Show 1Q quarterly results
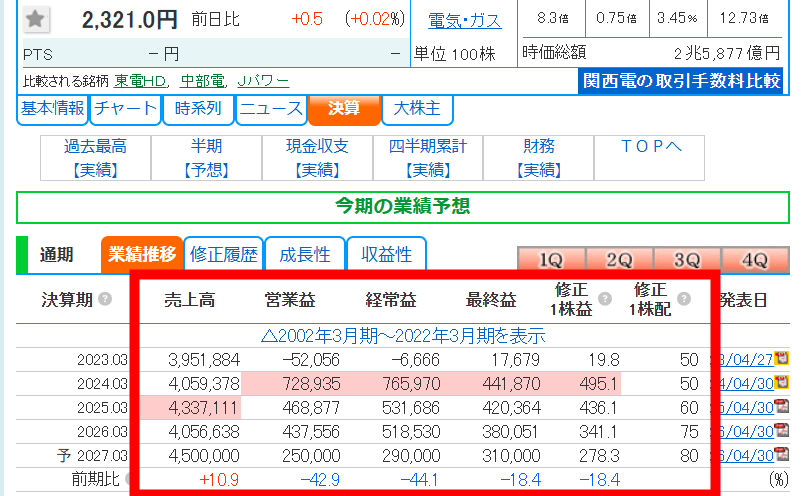The height and width of the screenshot is (496, 805). tap(551, 260)
